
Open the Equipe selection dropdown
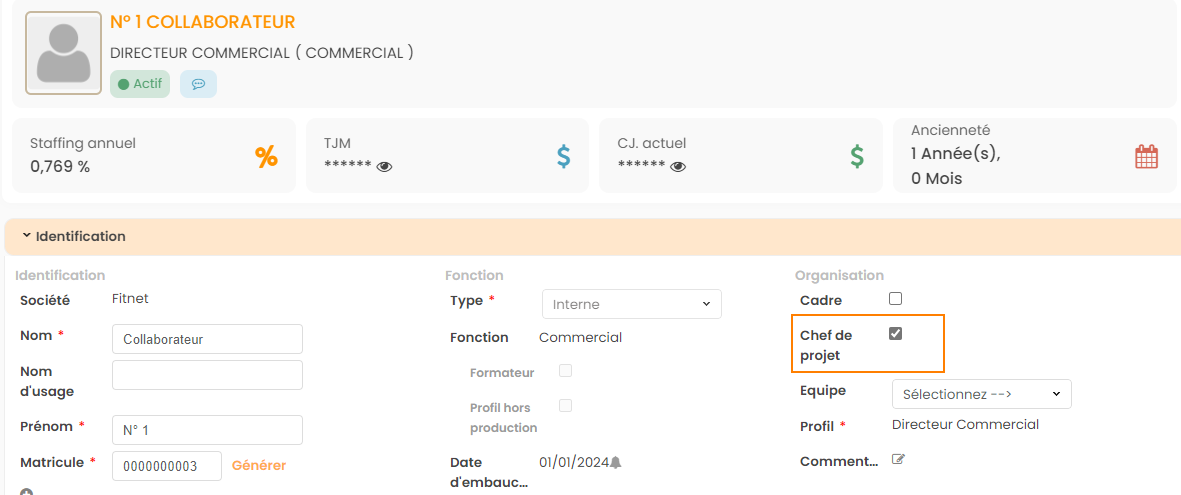(x=981, y=394)
